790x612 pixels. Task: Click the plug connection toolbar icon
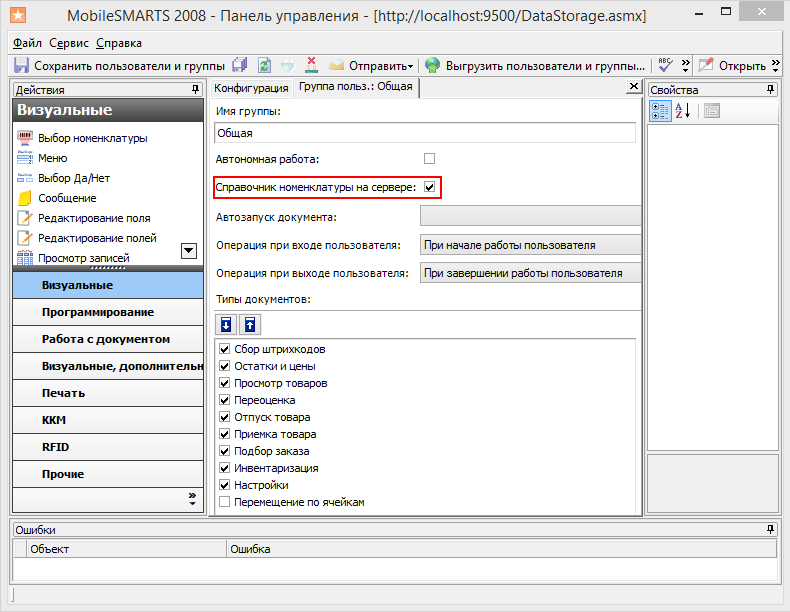287,65
